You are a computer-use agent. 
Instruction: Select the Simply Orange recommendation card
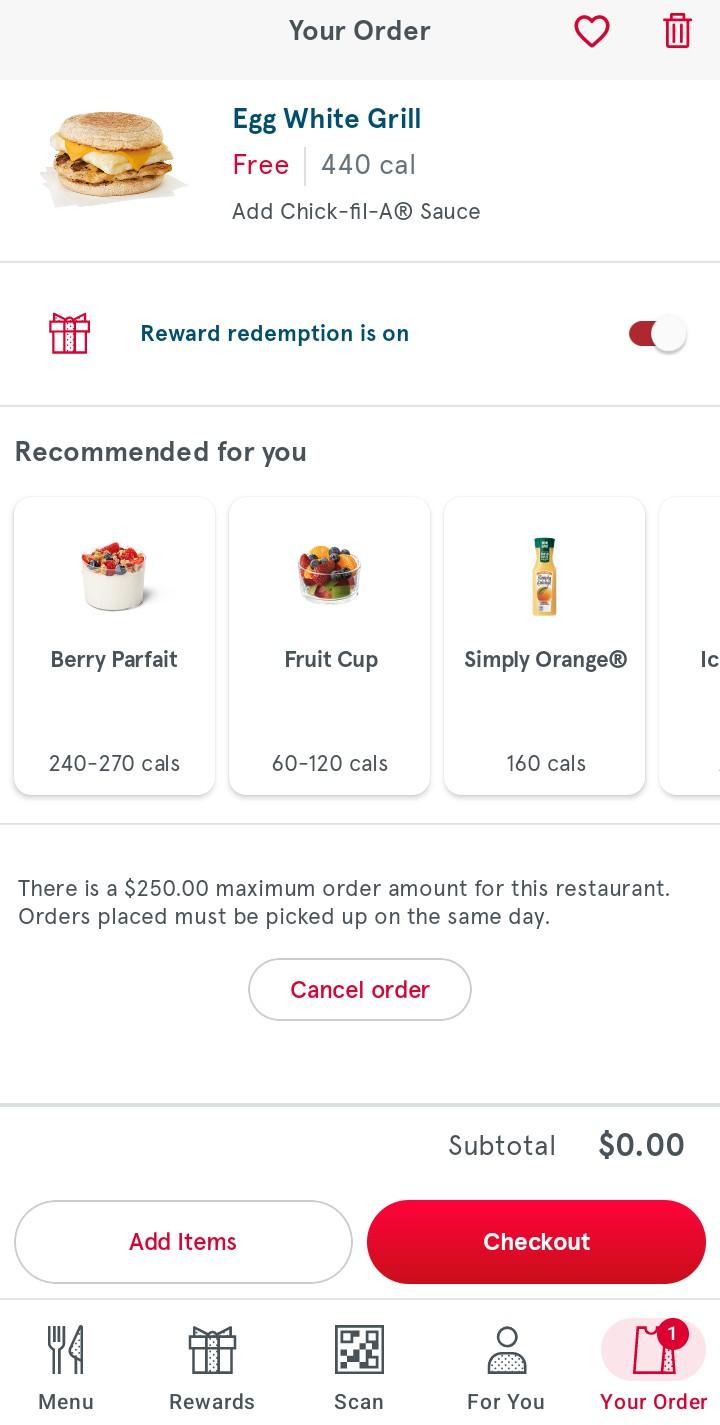(545, 646)
